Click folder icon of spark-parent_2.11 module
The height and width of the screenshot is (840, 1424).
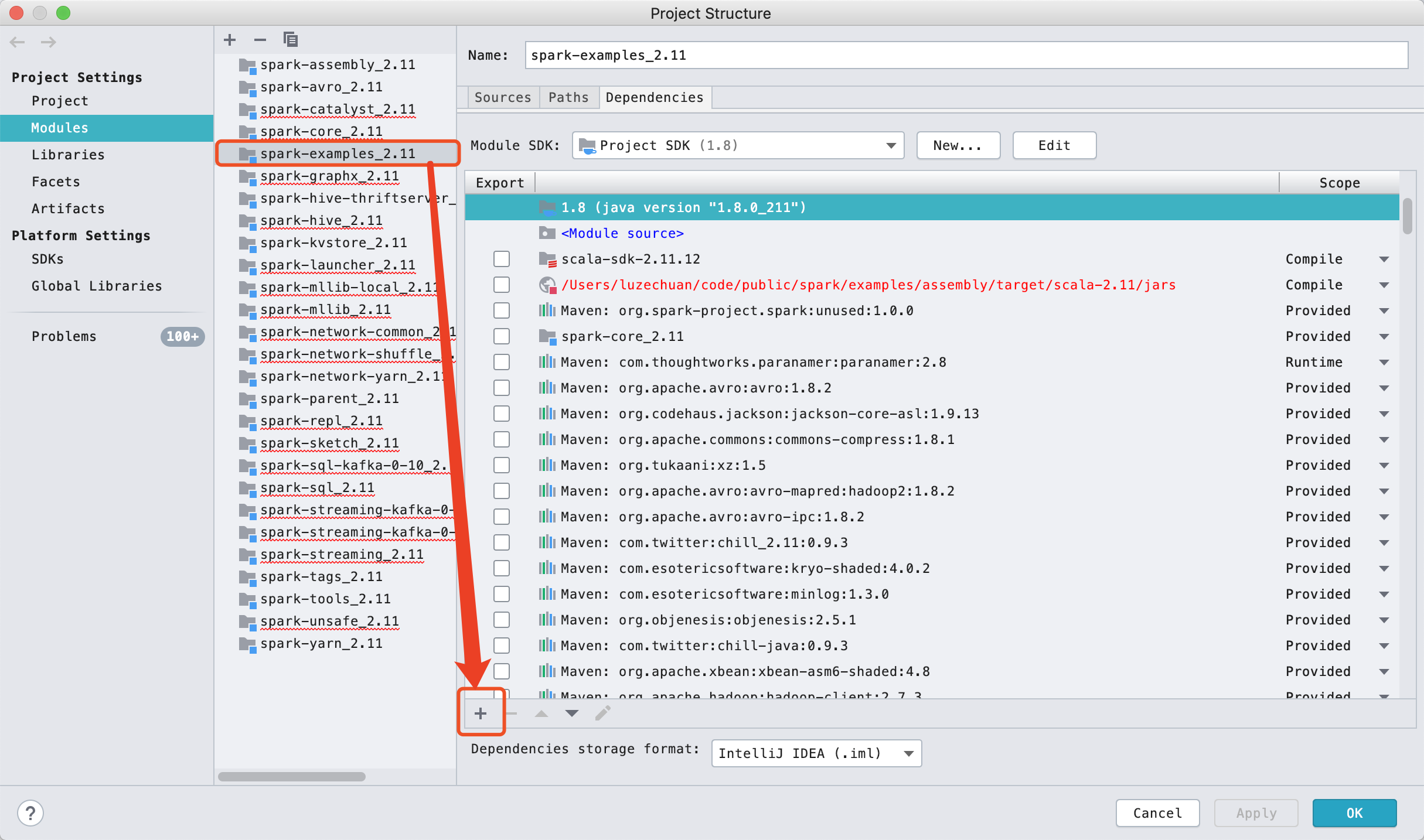click(x=247, y=399)
